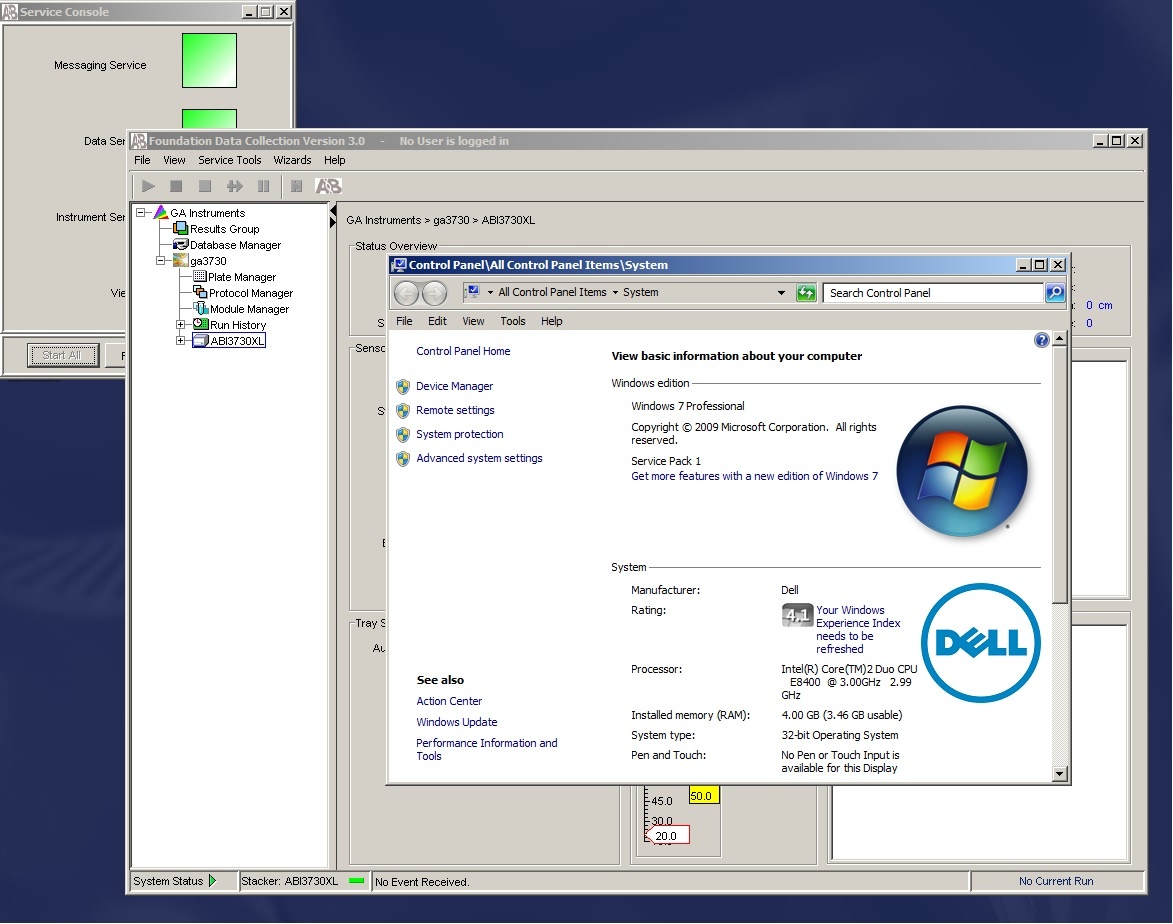Open the address bar history dropdown
The width and height of the screenshot is (1173, 924).
781,293
